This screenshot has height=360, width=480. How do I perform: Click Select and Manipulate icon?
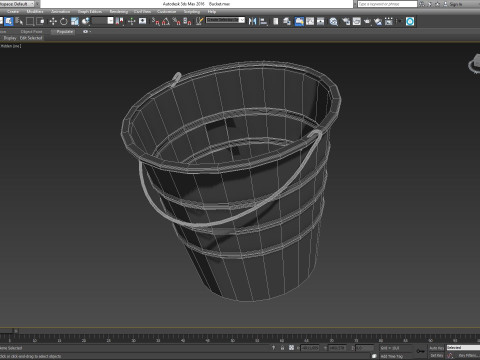click(132, 21)
